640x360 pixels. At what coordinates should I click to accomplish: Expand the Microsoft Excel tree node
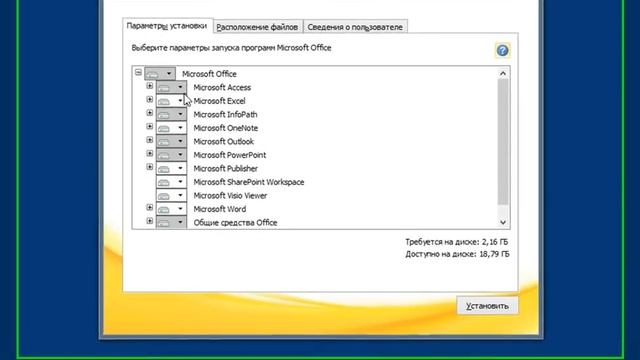click(x=150, y=100)
